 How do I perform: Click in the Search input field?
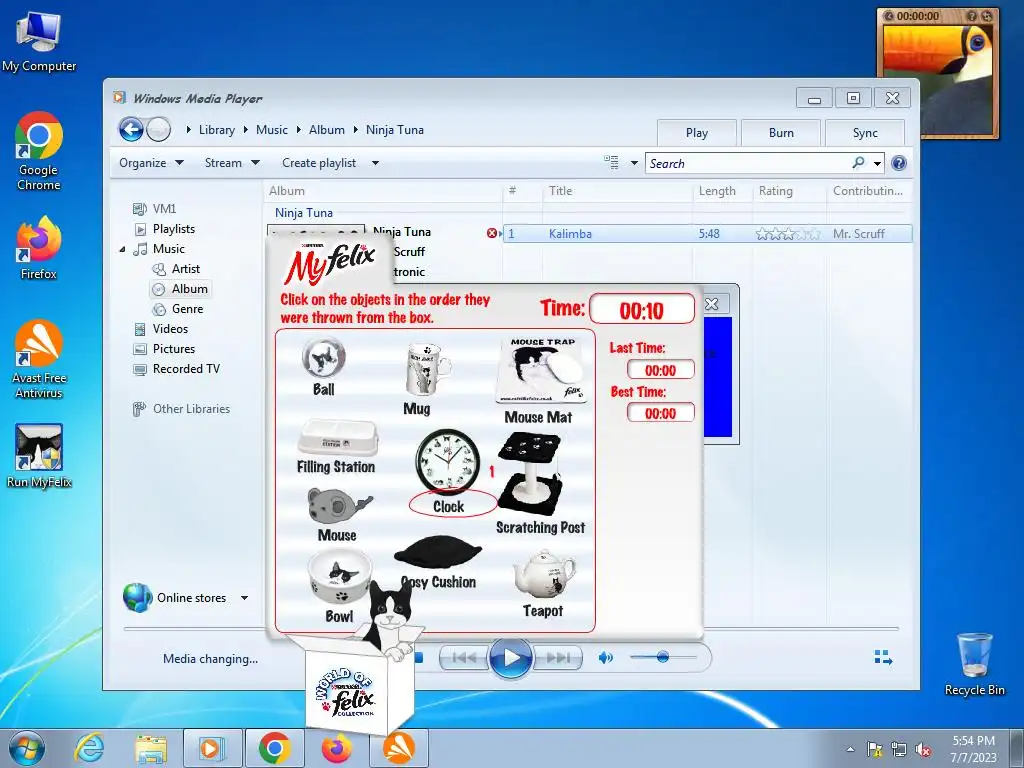(x=748, y=163)
